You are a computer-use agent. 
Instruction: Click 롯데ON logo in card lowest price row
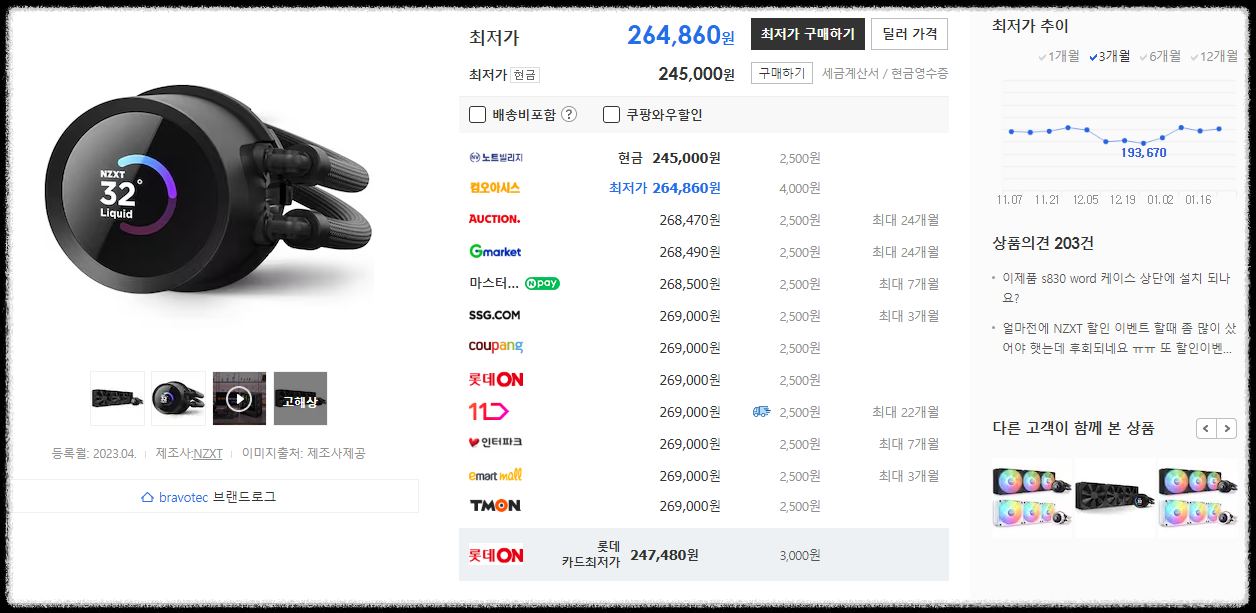(496, 555)
